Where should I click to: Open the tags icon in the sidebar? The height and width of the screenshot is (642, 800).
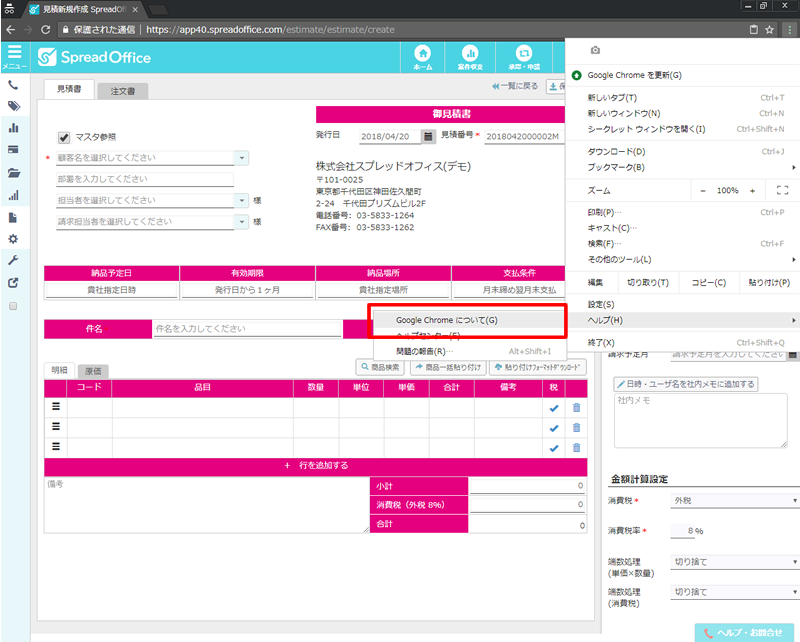tap(14, 106)
